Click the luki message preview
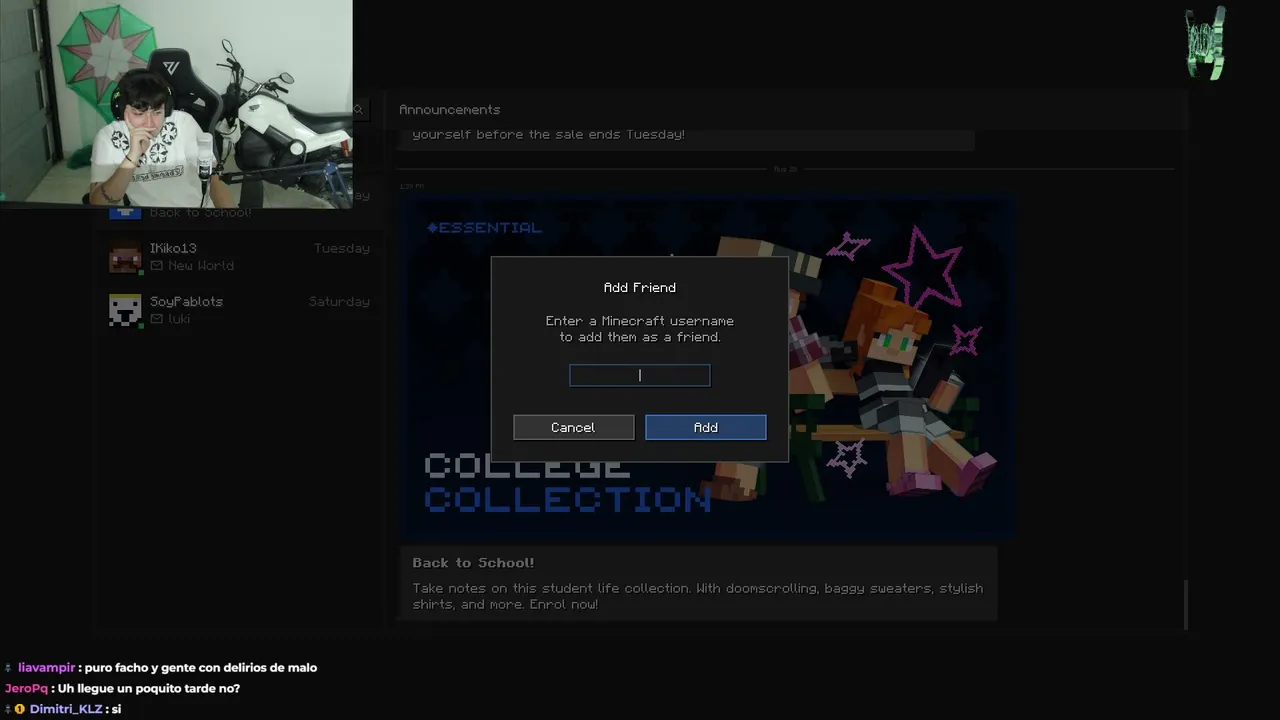The image size is (1280, 720). pos(179,319)
